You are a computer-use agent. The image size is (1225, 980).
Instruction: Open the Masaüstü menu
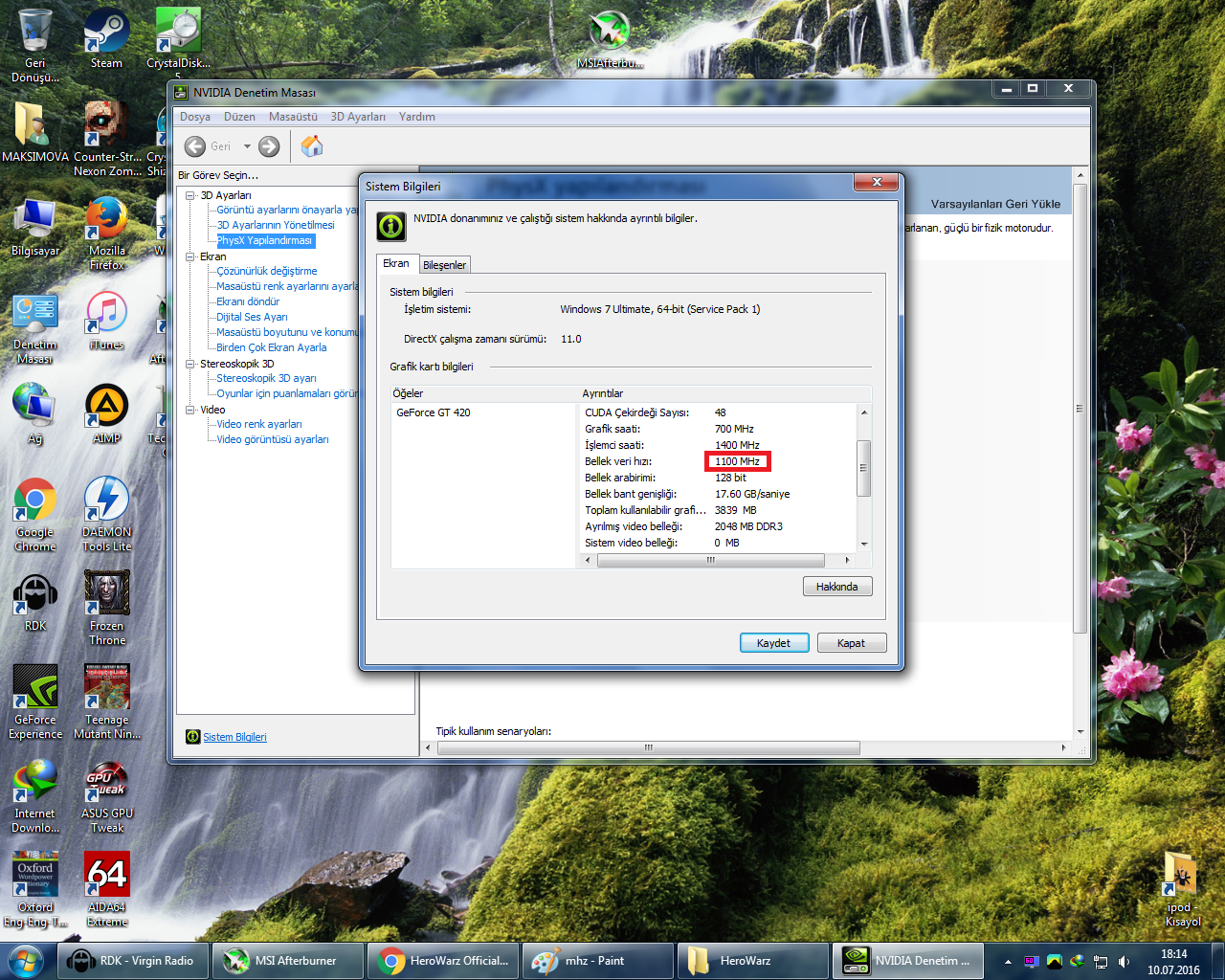coord(293,117)
